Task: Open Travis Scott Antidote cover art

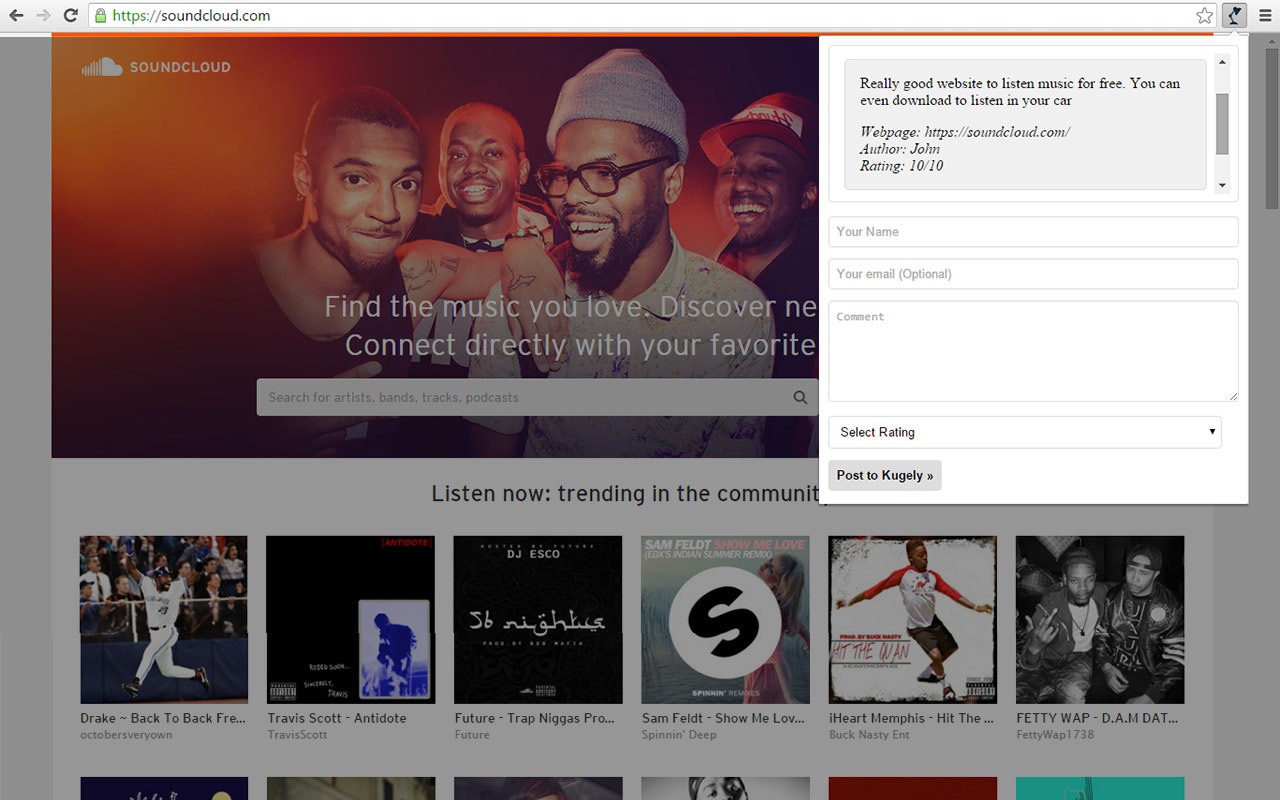Action: 350,620
